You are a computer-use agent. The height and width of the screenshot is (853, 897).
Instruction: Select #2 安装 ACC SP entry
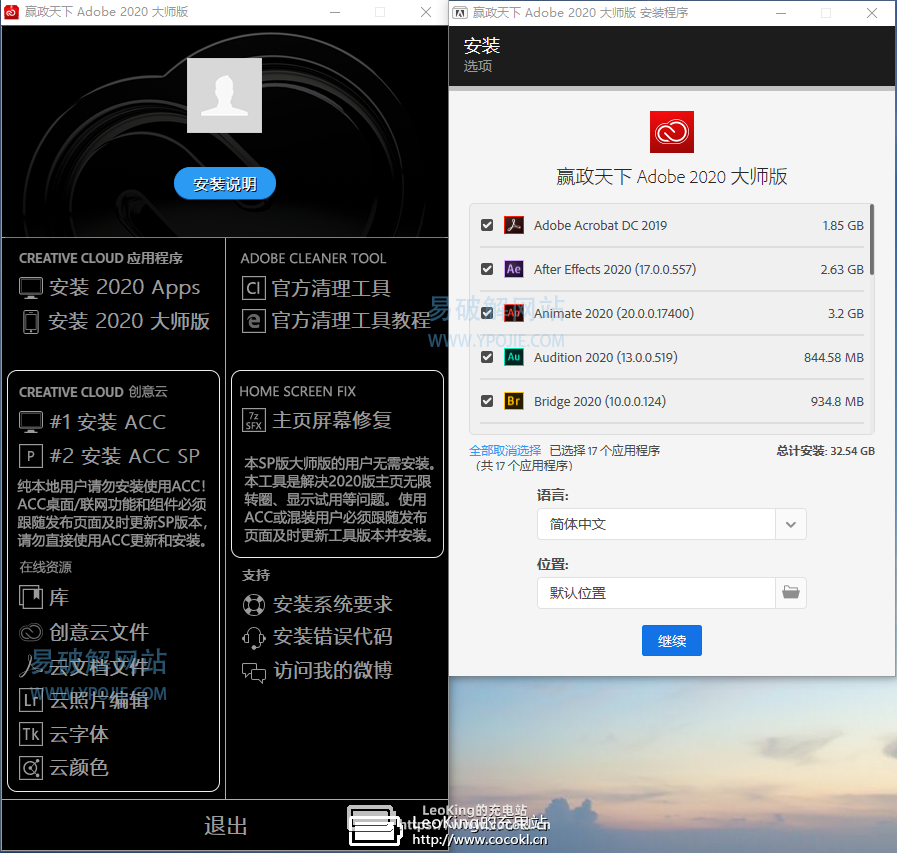point(124,456)
